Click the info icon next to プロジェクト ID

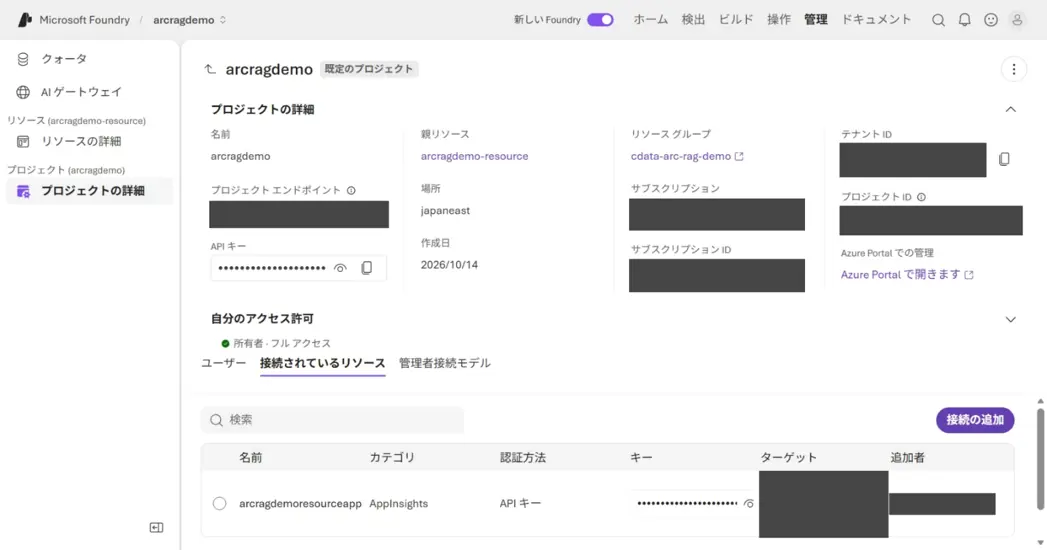pyautogui.click(x=921, y=197)
